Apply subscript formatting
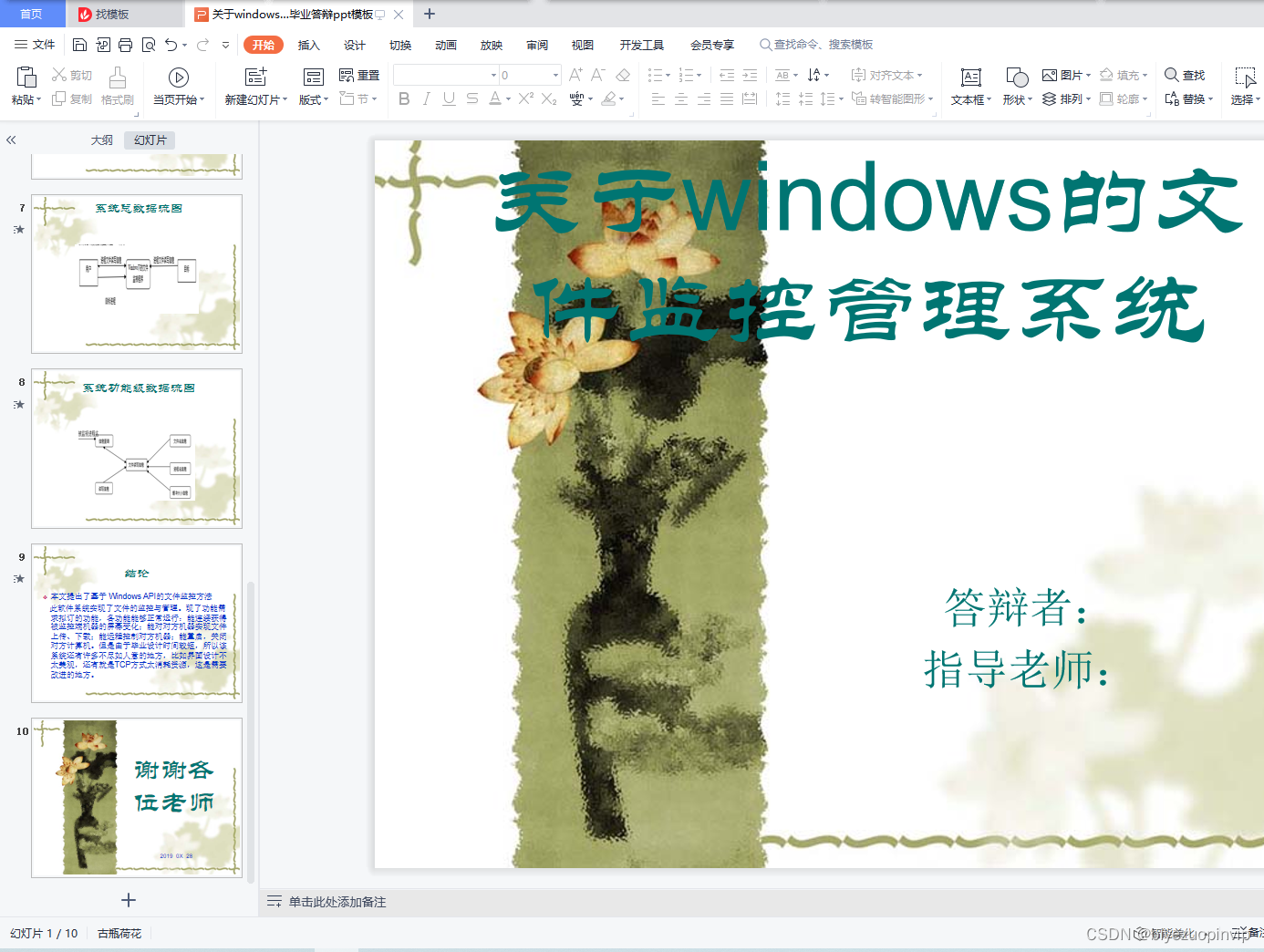The image size is (1264, 952). pyautogui.click(x=549, y=98)
